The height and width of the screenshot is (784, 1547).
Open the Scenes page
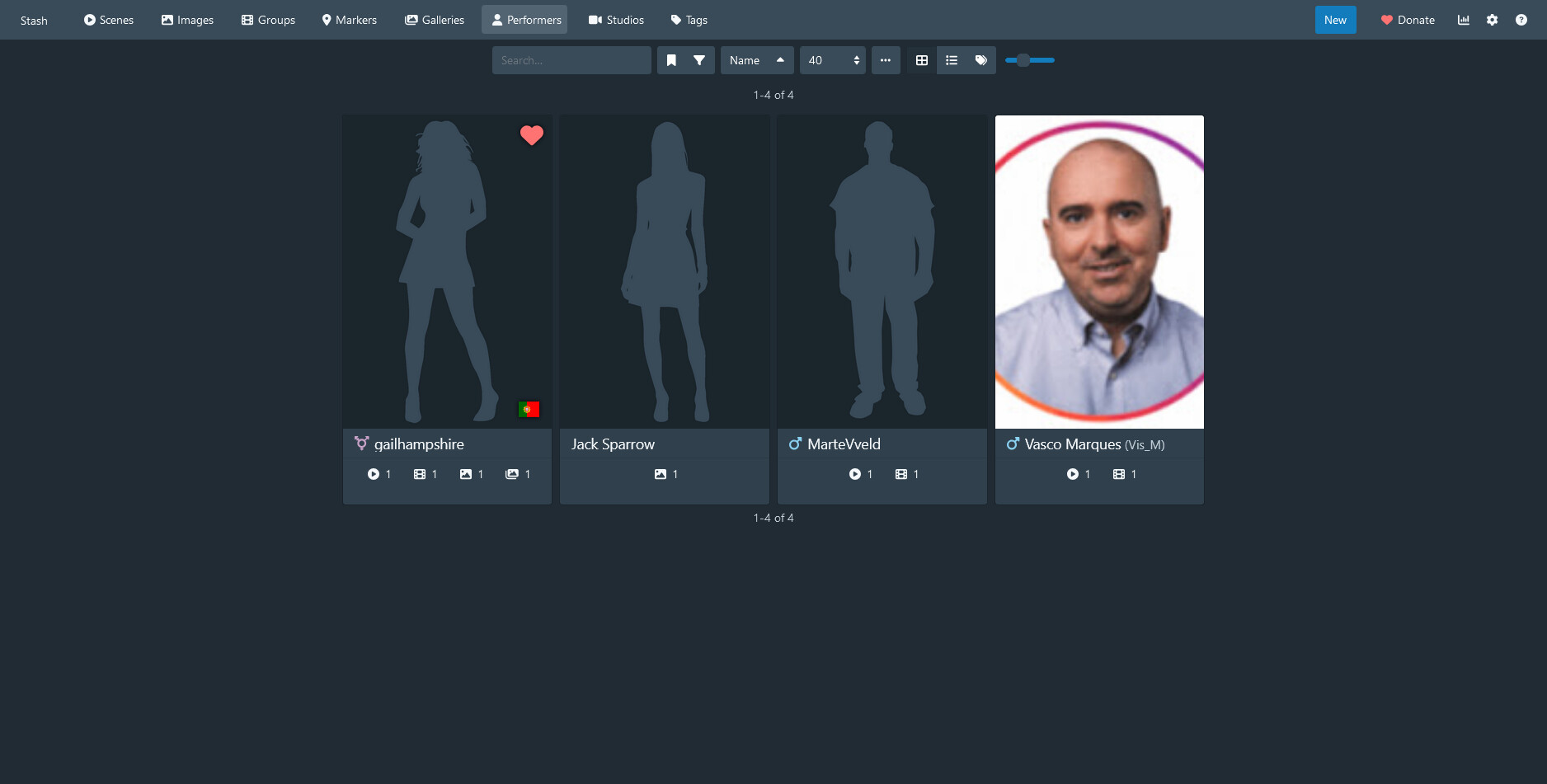[108, 20]
